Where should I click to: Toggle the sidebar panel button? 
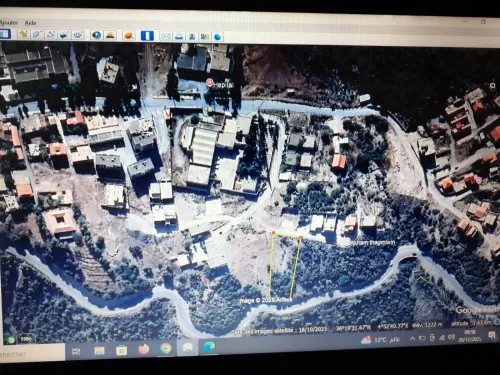click(x=5, y=34)
